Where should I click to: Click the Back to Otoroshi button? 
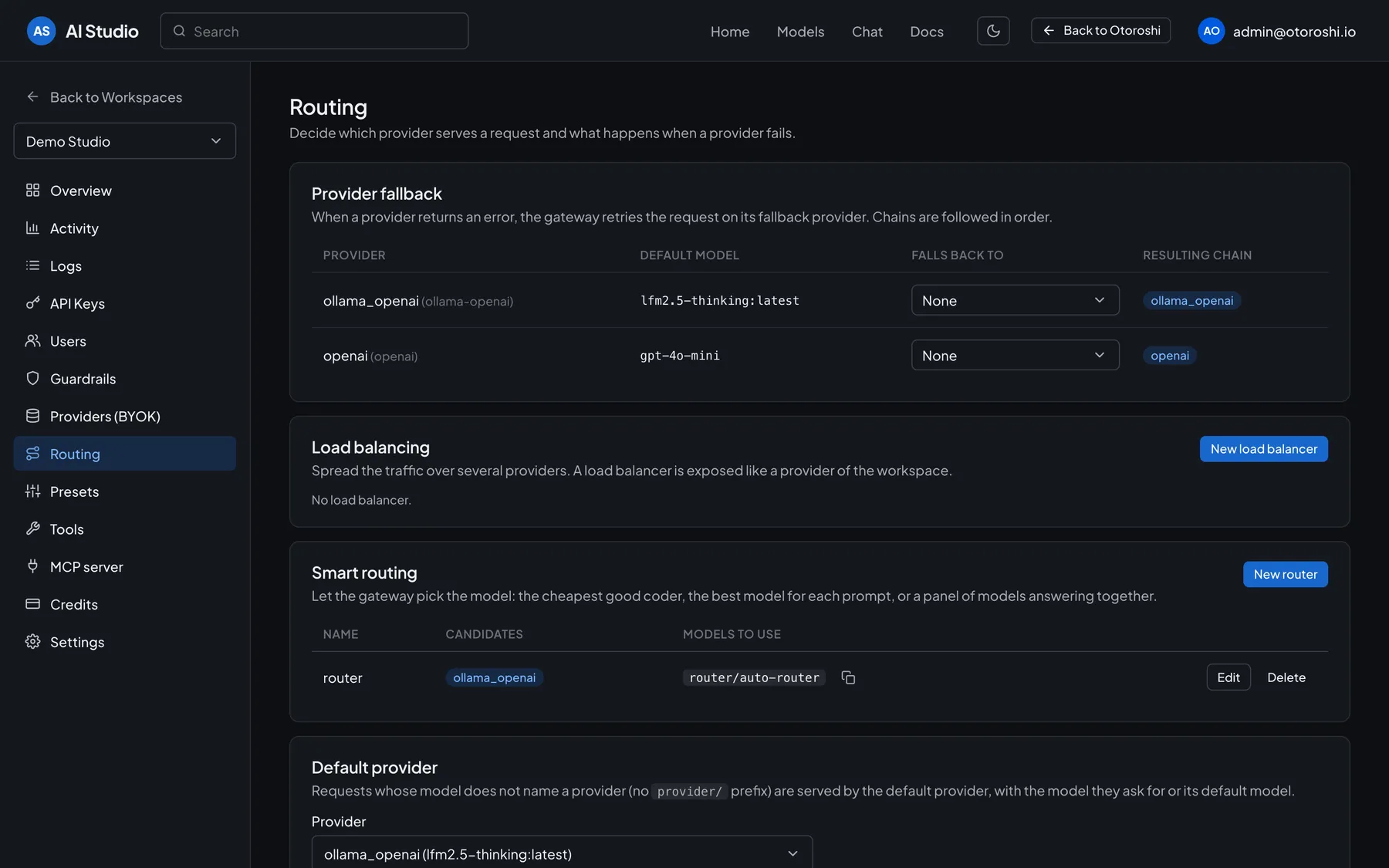tap(1100, 31)
